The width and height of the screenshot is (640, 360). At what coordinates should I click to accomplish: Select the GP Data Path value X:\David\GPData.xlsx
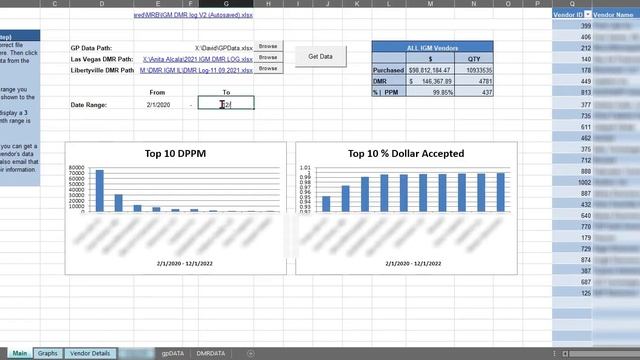(x=224, y=48)
